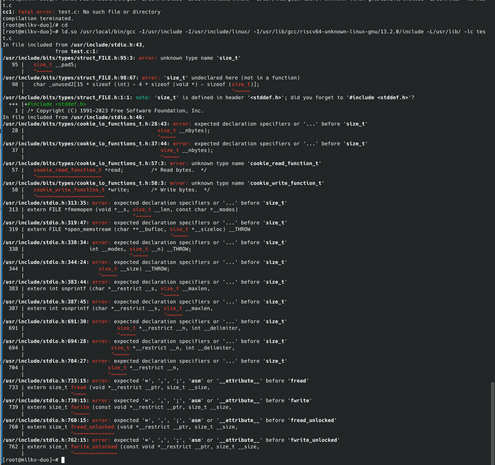495x465 pixels.
Task: Click source line 760 'extern size_t fread_unlocked'
Action: (123, 427)
